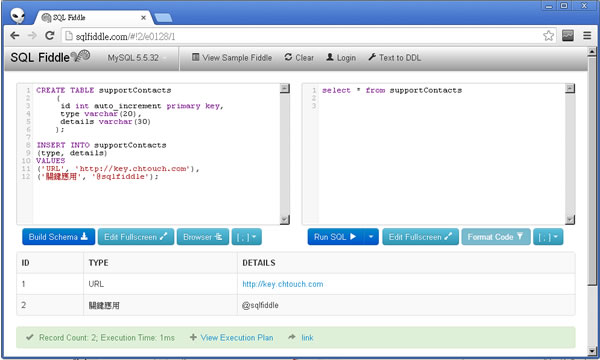
Task: Open a new browser tab
Action: (x=163, y=18)
